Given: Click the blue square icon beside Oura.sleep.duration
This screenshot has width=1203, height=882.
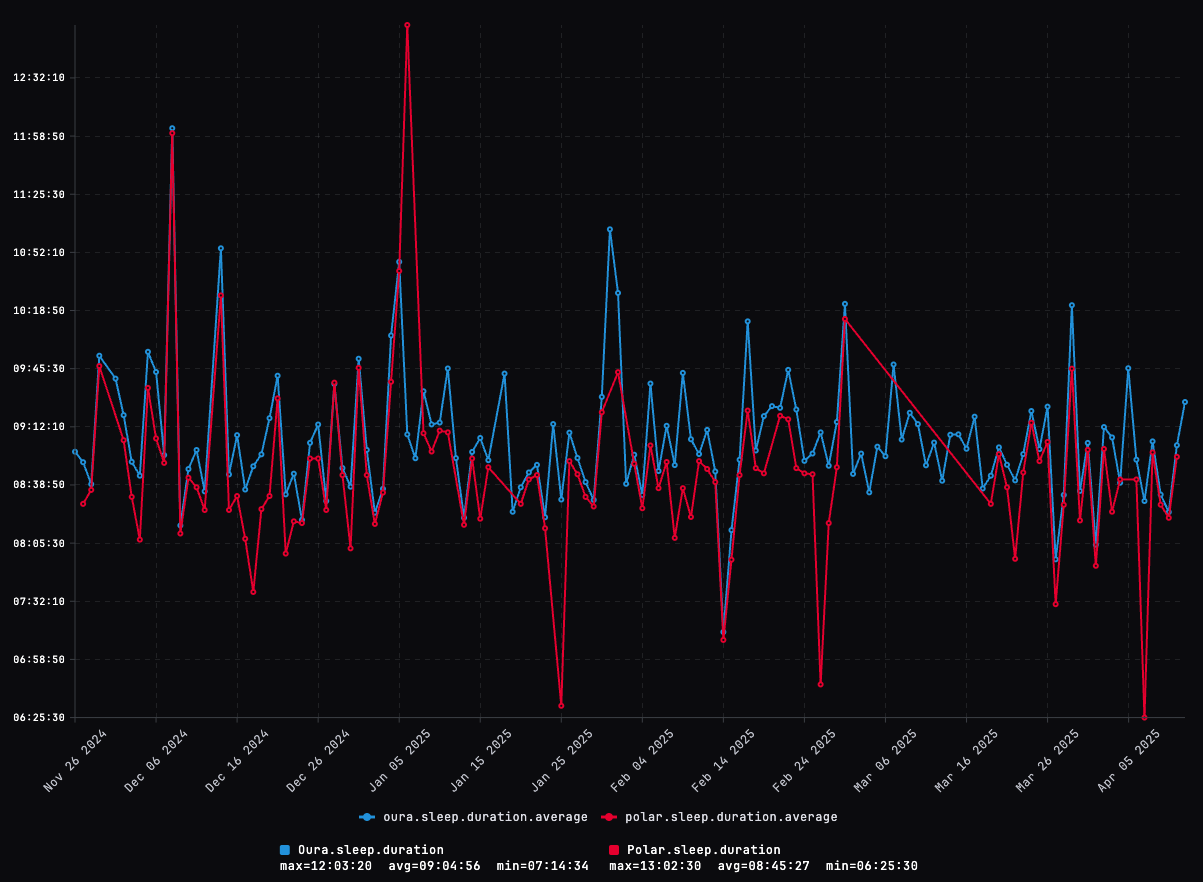Looking at the screenshot, I should [x=283, y=850].
